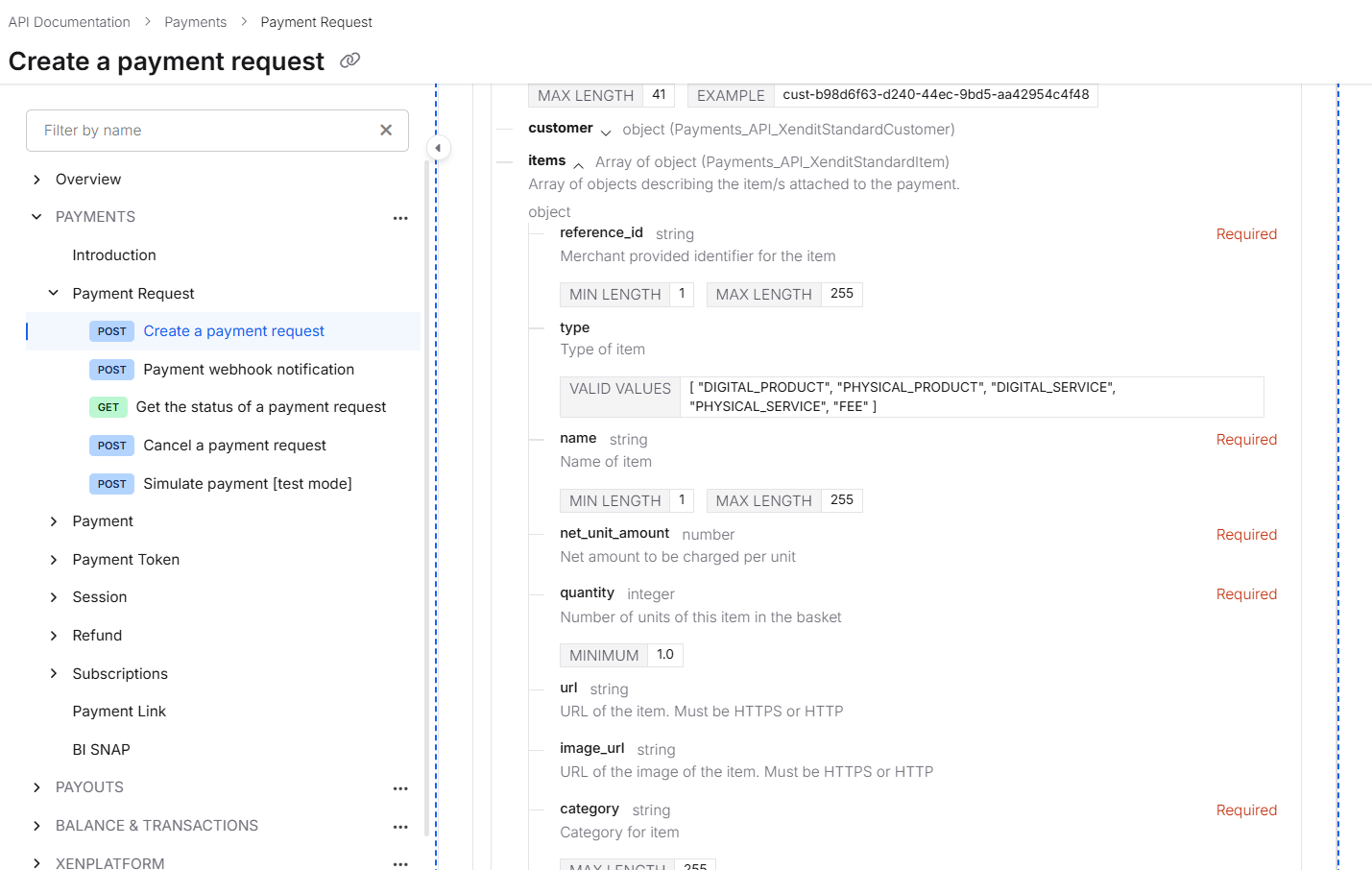Open the BI SNAP page
The width and height of the screenshot is (1372, 870).
101,750
